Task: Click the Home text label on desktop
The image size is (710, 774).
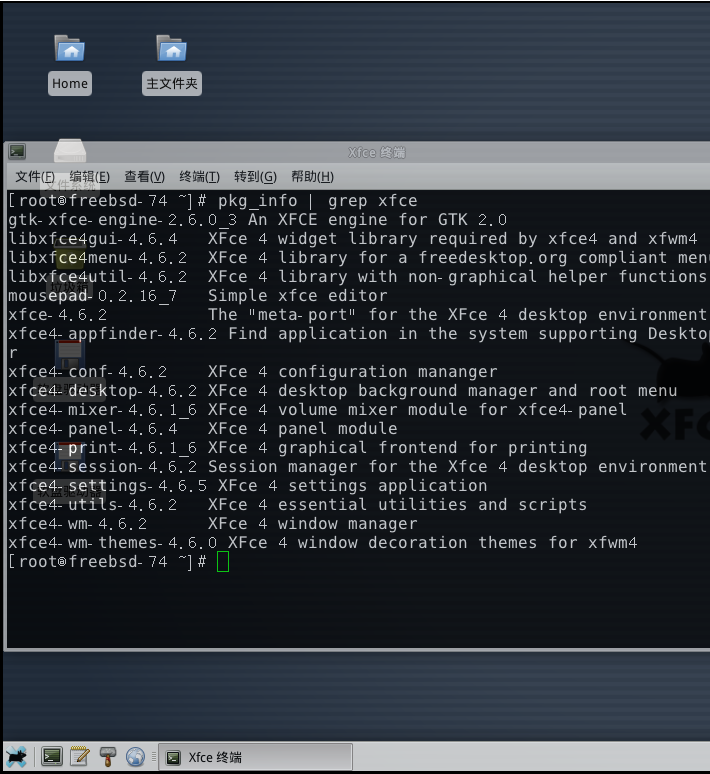Action: click(69, 84)
